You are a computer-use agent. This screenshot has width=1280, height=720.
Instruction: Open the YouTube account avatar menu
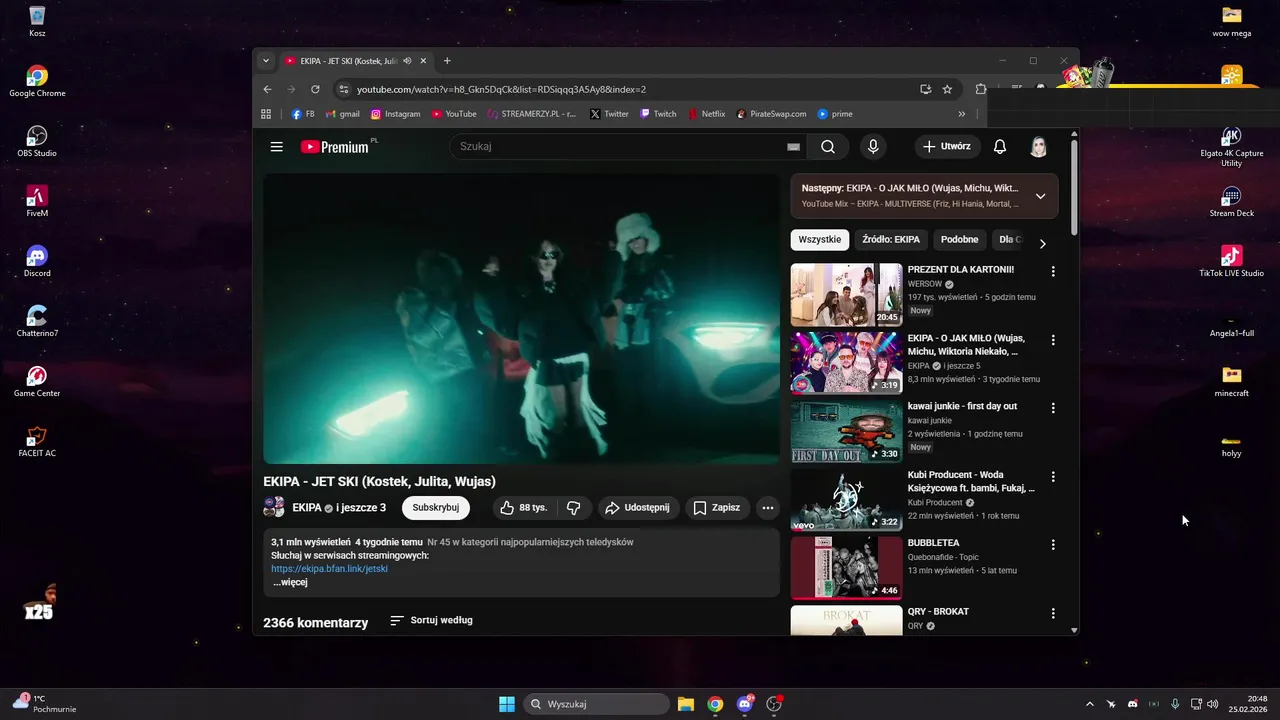[x=1039, y=147]
